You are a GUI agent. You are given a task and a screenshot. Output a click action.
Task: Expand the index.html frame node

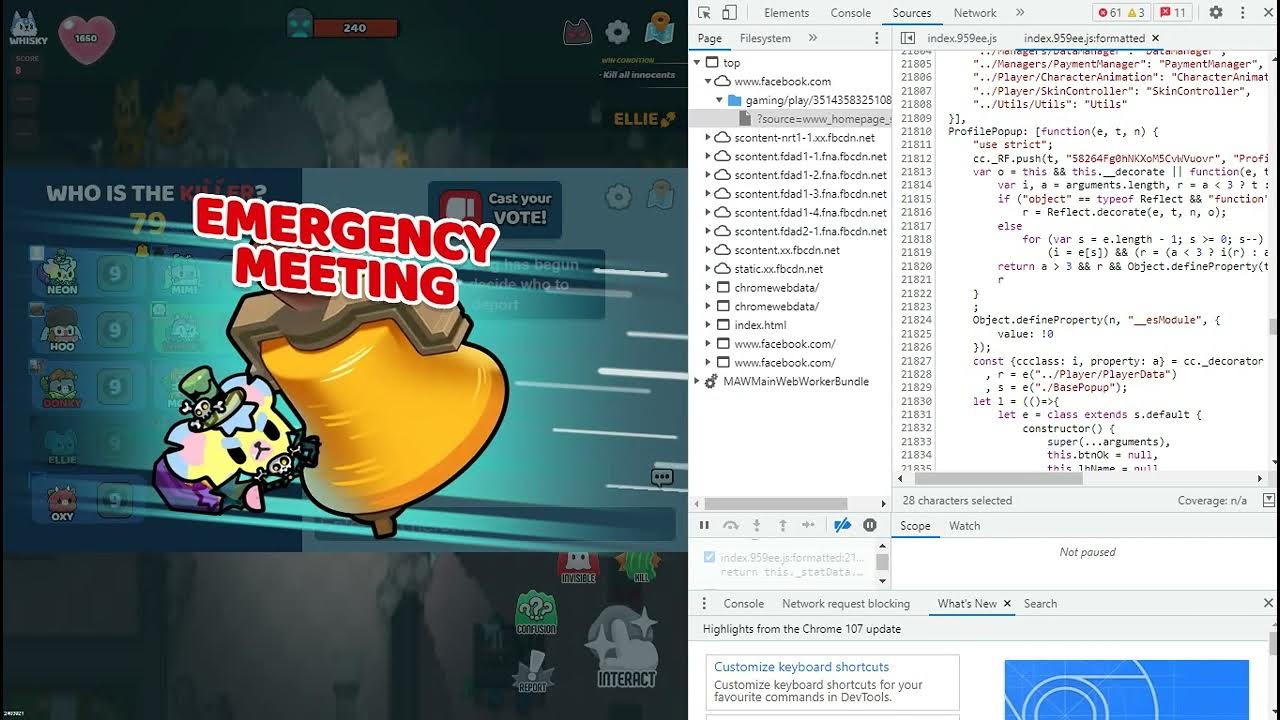pyautogui.click(x=709, y=325)
